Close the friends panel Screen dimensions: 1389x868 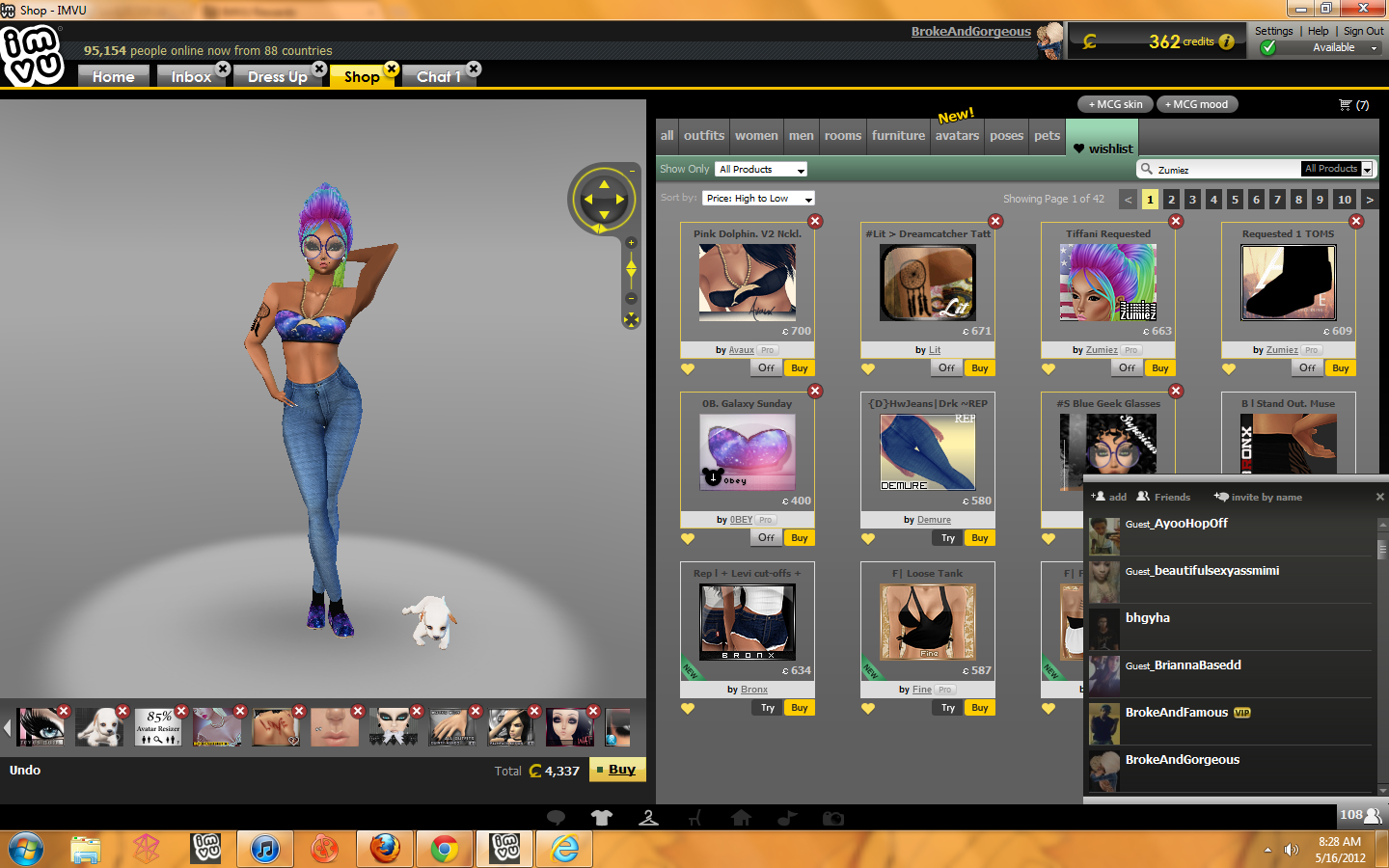coord(1379,497)
